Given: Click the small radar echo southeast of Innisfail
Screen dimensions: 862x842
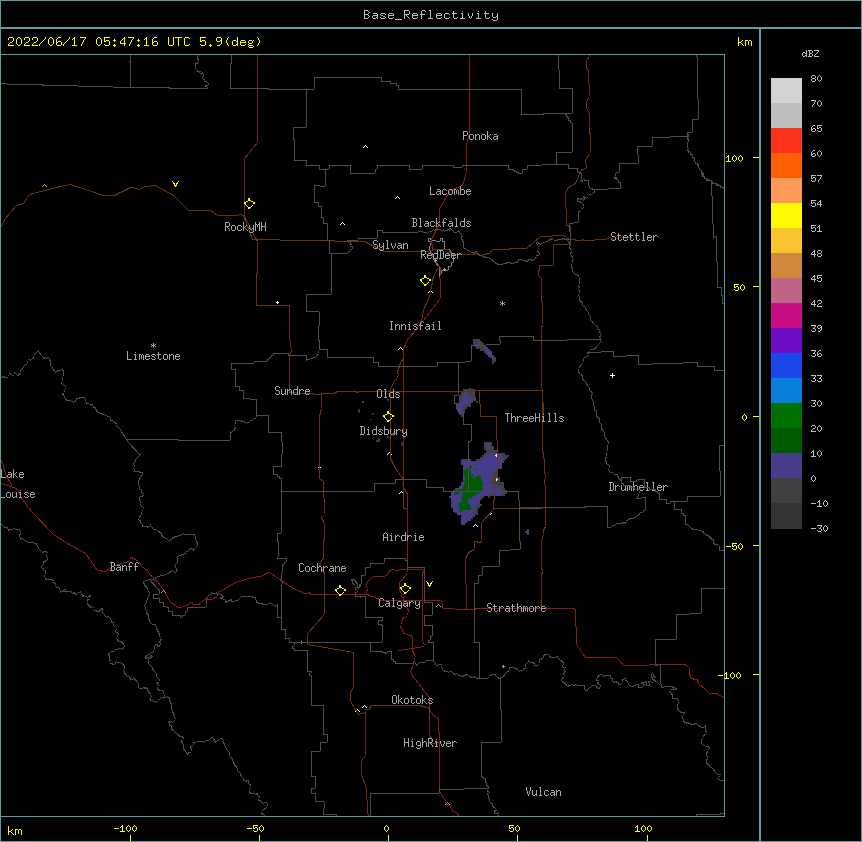Looking at the screenshot, I should point(484,351).
